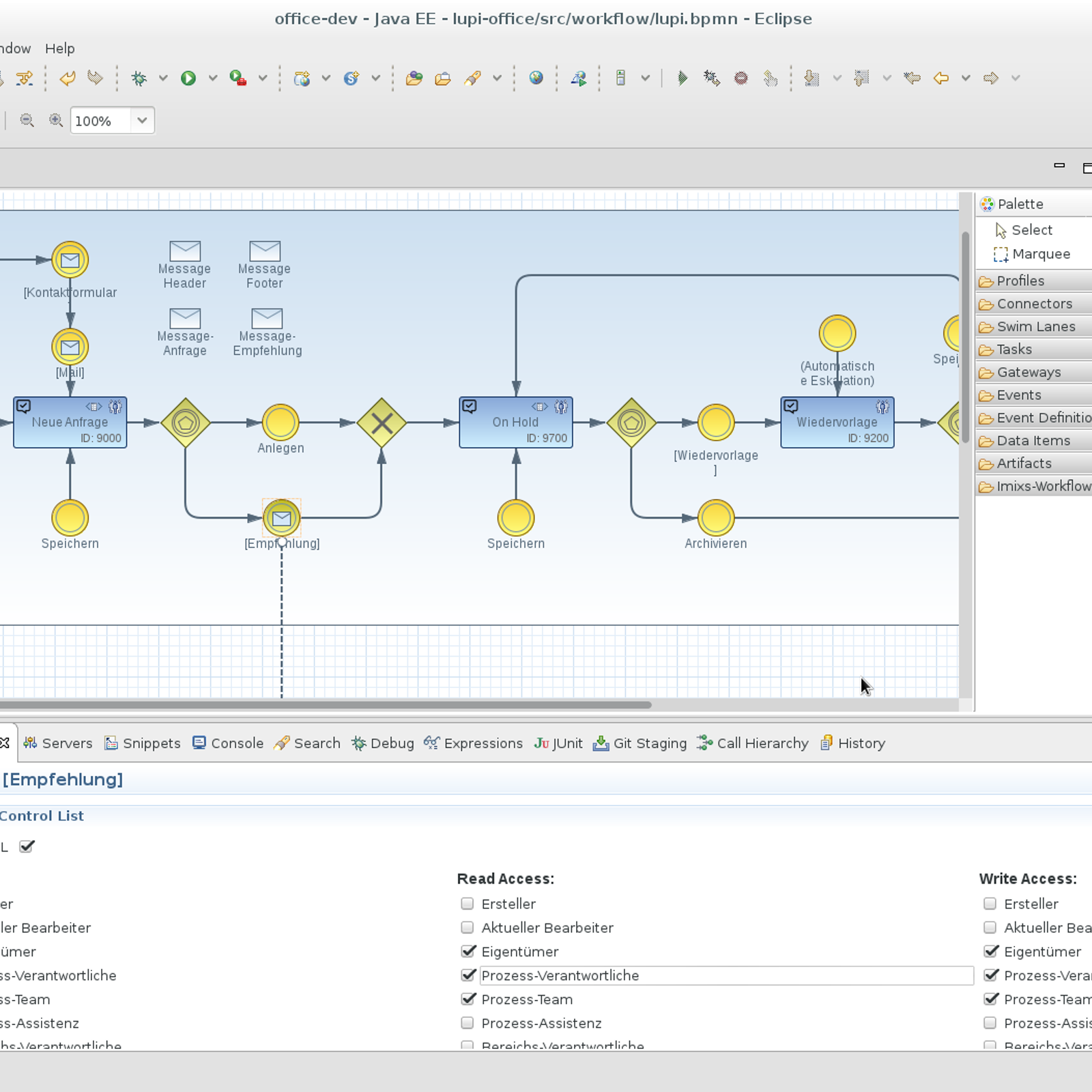The image size is (1092, 1092).
Task: Check Read Access Prozess-Assistenz
Action: (468, 1023)
